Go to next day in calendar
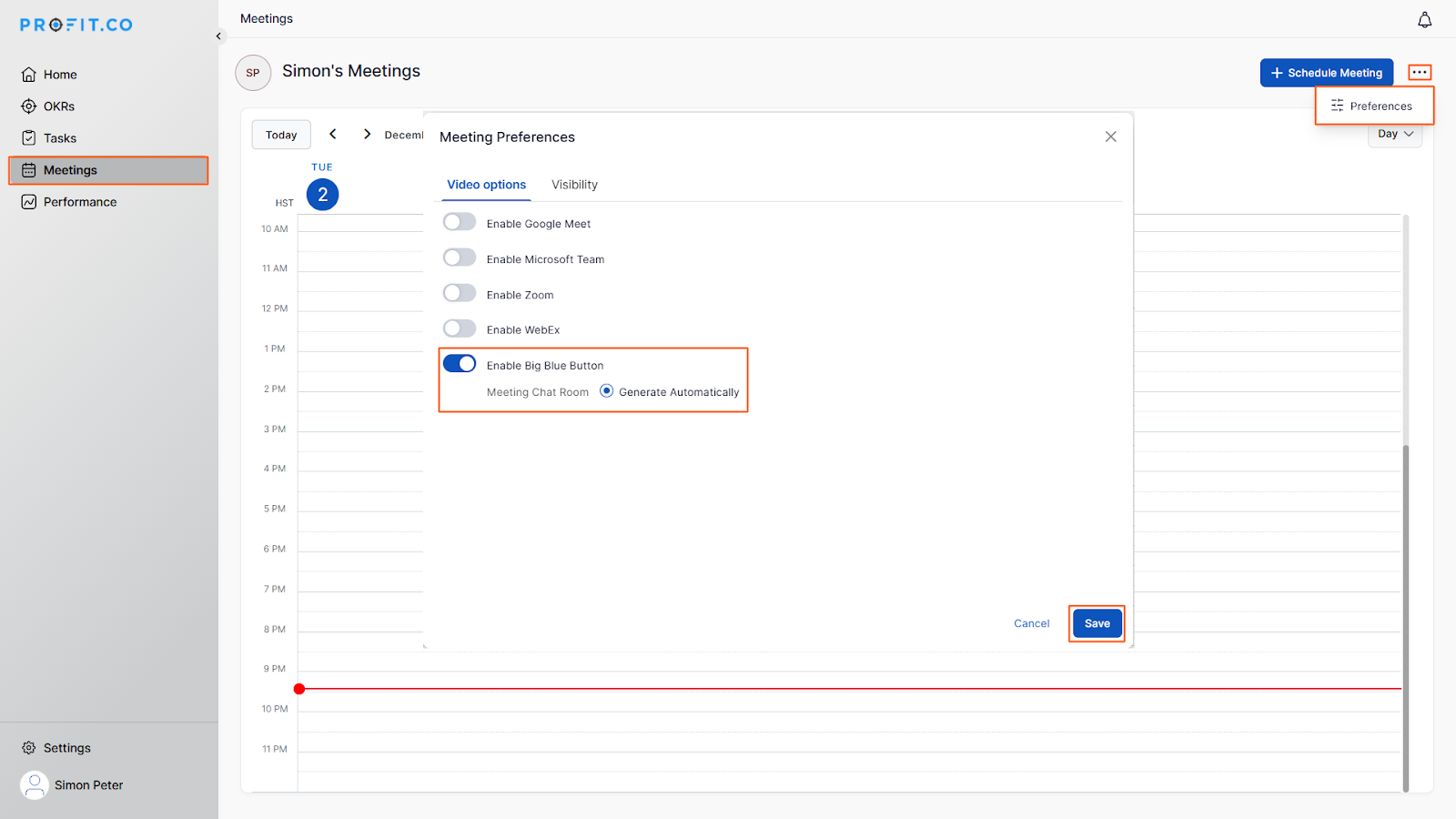Viewport: 1456px width, 819px height. click(x=367, y=134)
